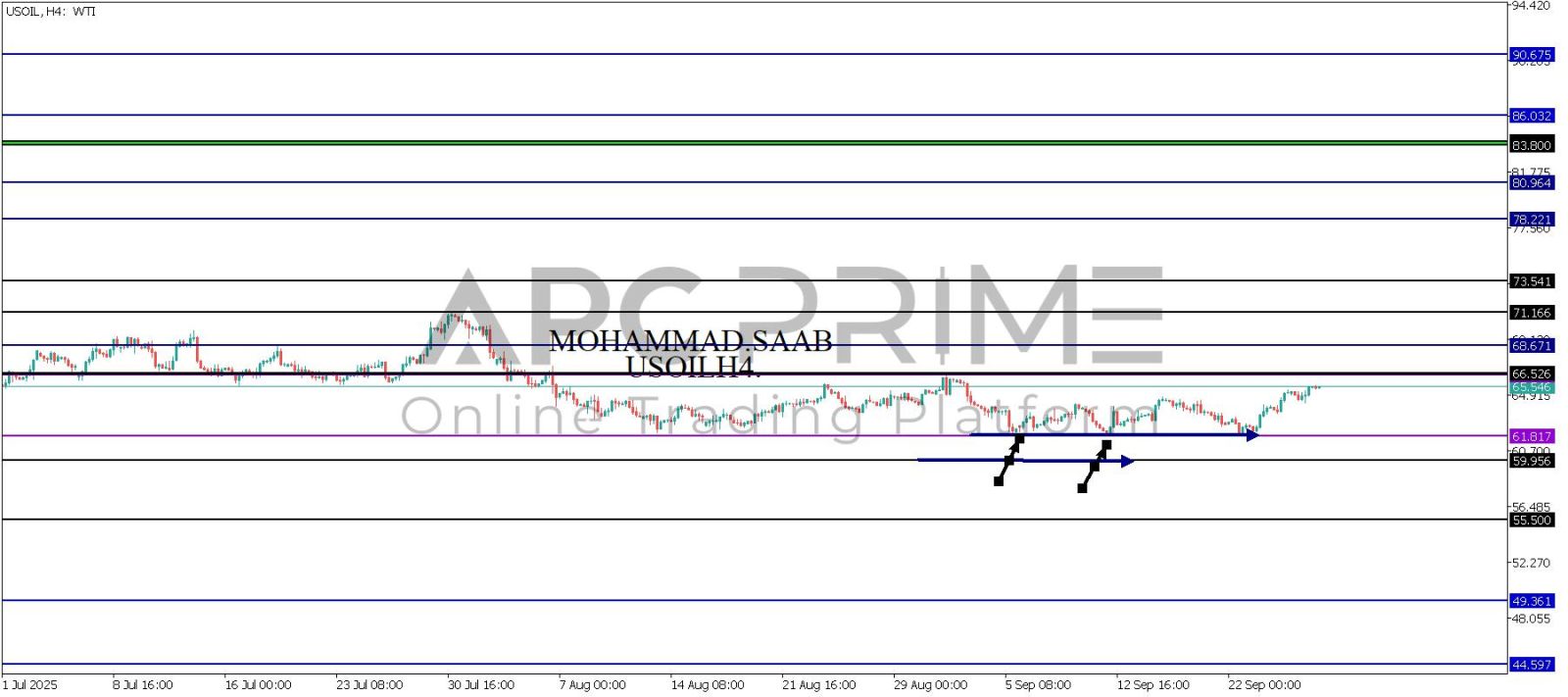Click the 73.541 black price label
The image size is (1568, 697).
coord(1531,281)
